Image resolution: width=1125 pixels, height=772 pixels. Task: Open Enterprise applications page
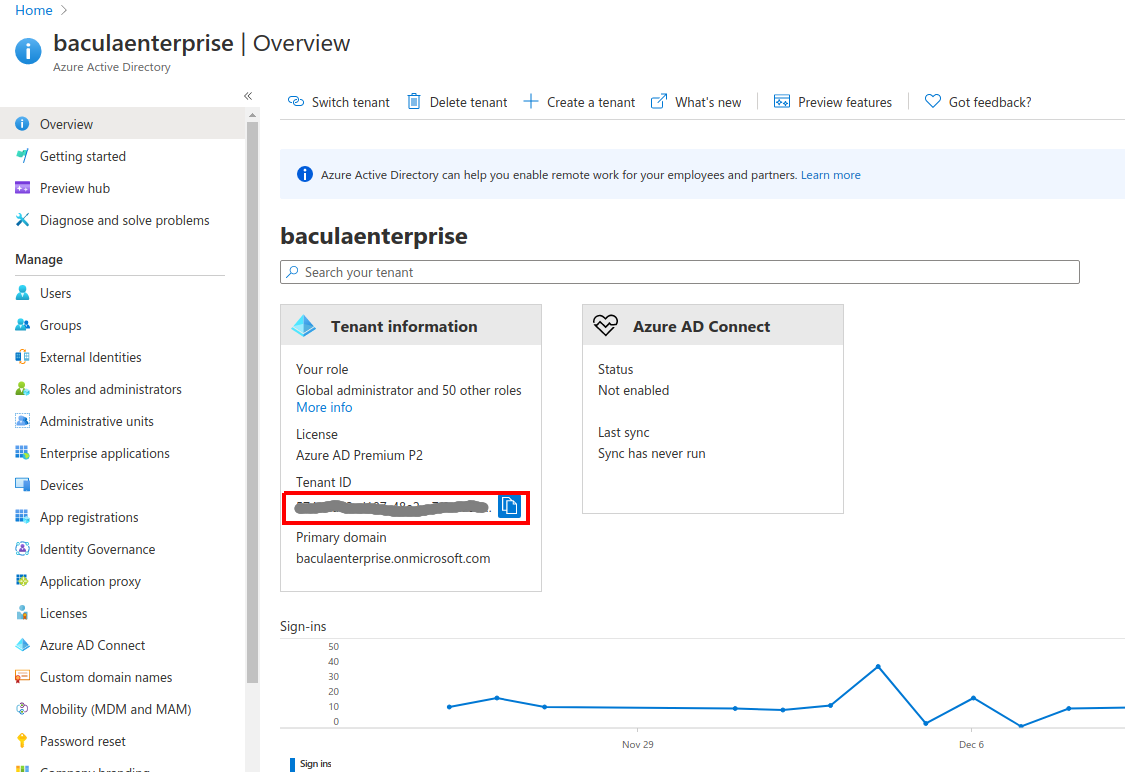point(105,453)
